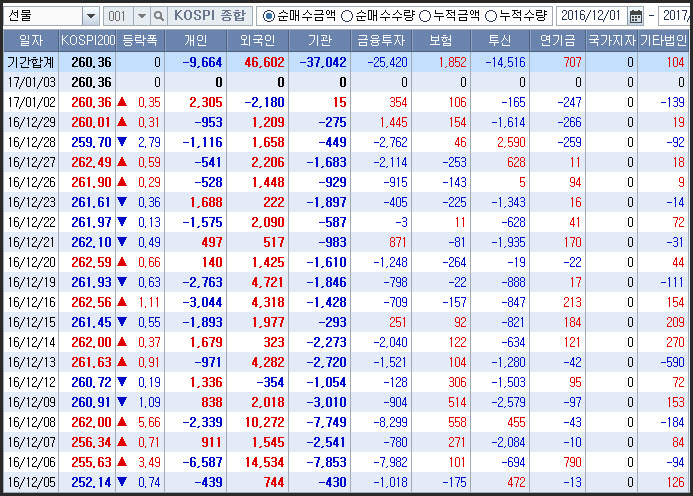The height and width of the screenshot is (496, 693).
Task: Click institution value -7,853 on 16/12/06
Action: (x=327, y=462)
